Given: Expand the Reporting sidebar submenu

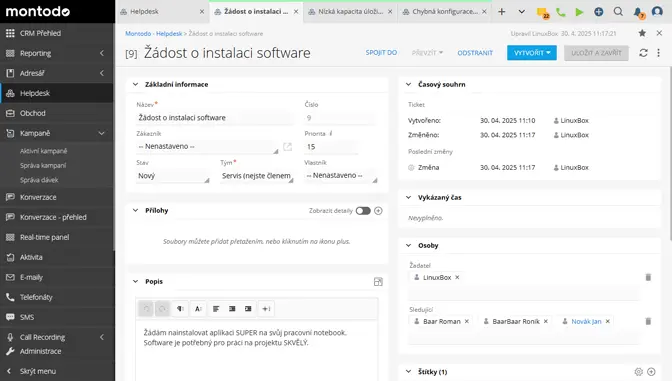Looking at the screenshot, I should tap(102, 53).
